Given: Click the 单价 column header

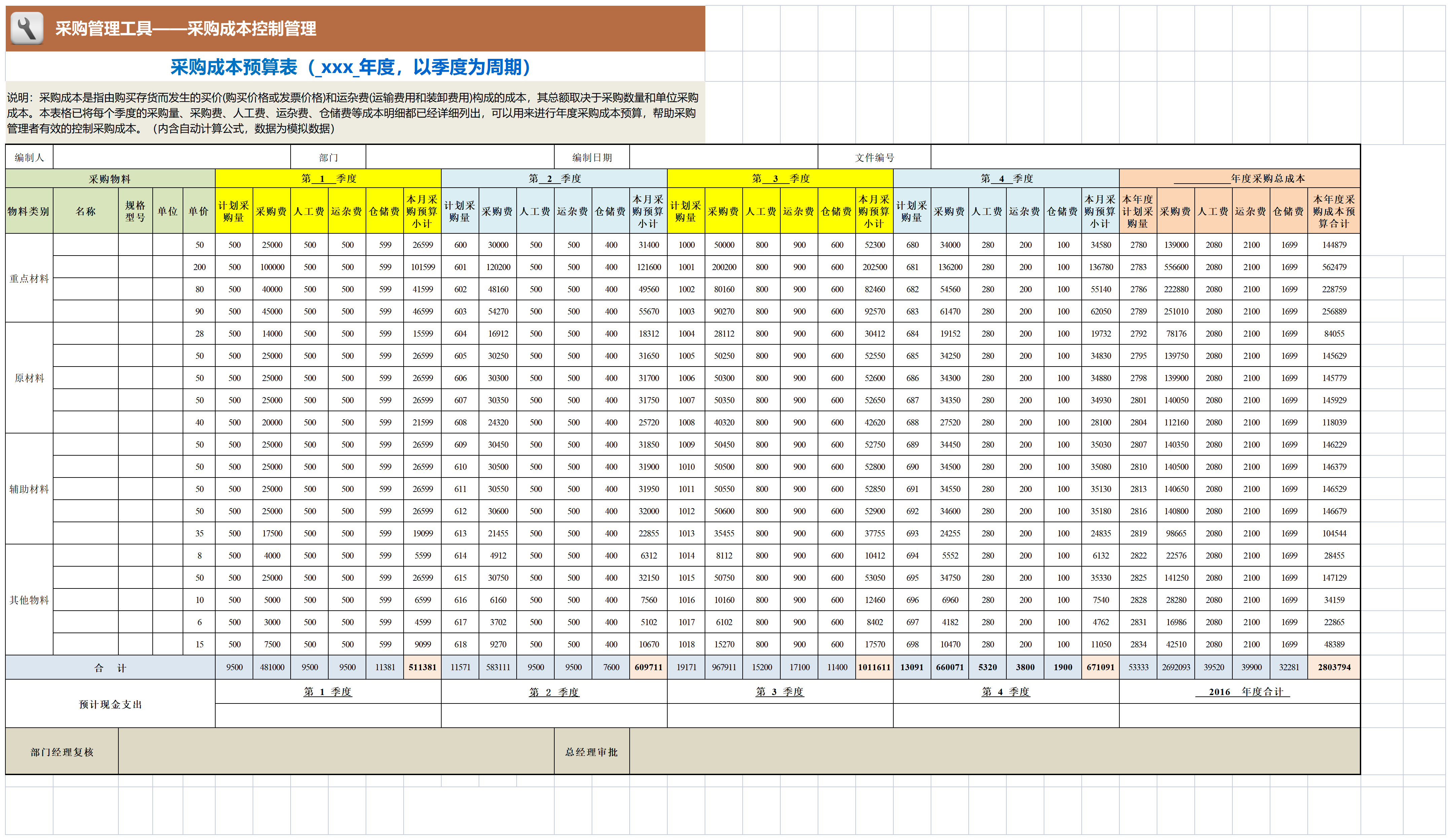Looking at the screenshot, I should [199, 211].
